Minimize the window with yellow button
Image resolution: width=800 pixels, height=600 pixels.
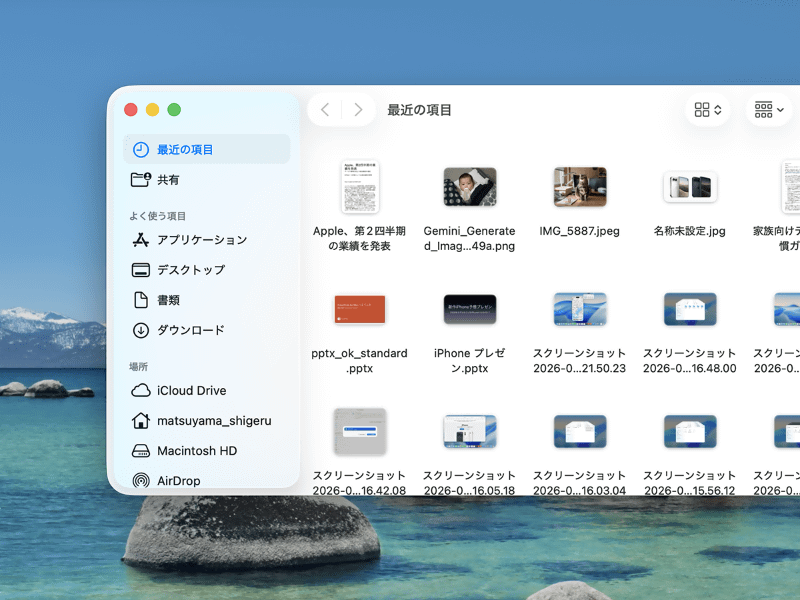point(153,110)
